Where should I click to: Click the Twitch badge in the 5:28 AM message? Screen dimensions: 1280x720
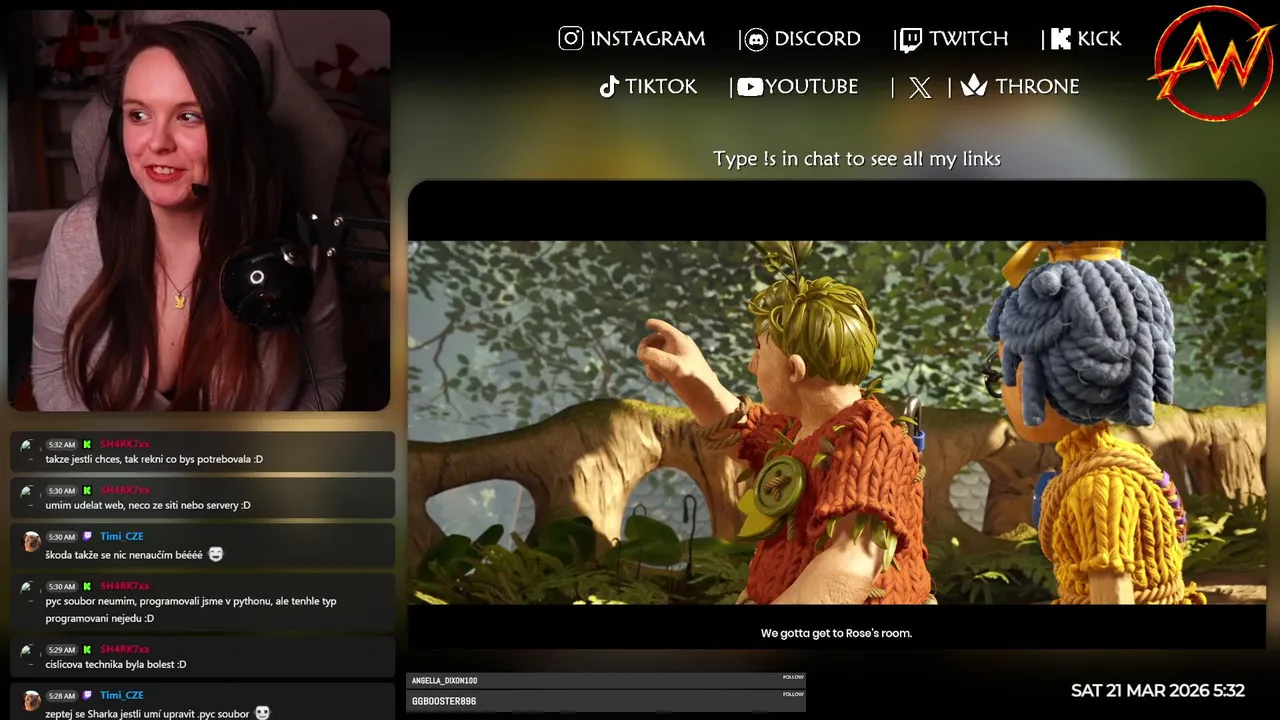pos(87,695)
